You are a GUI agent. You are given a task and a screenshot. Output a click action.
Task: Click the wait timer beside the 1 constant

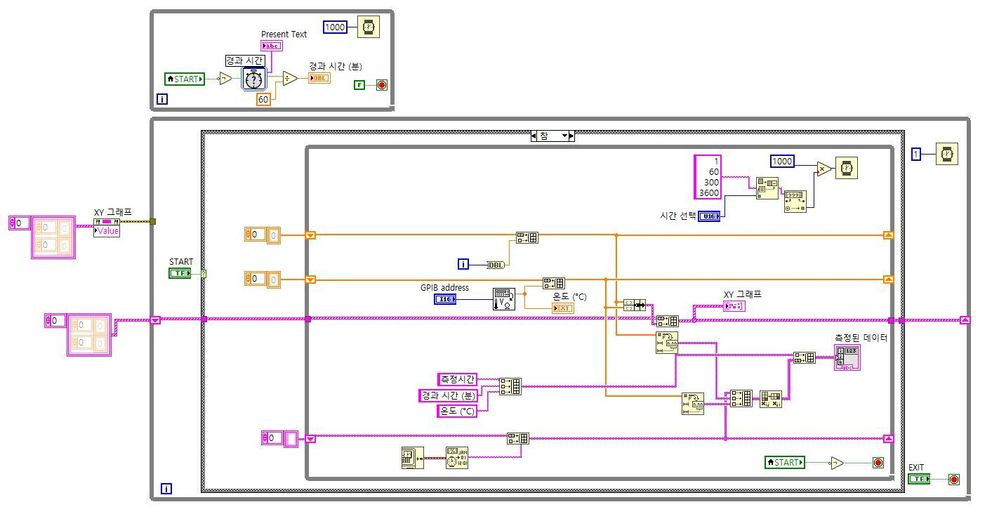point(947,154)
